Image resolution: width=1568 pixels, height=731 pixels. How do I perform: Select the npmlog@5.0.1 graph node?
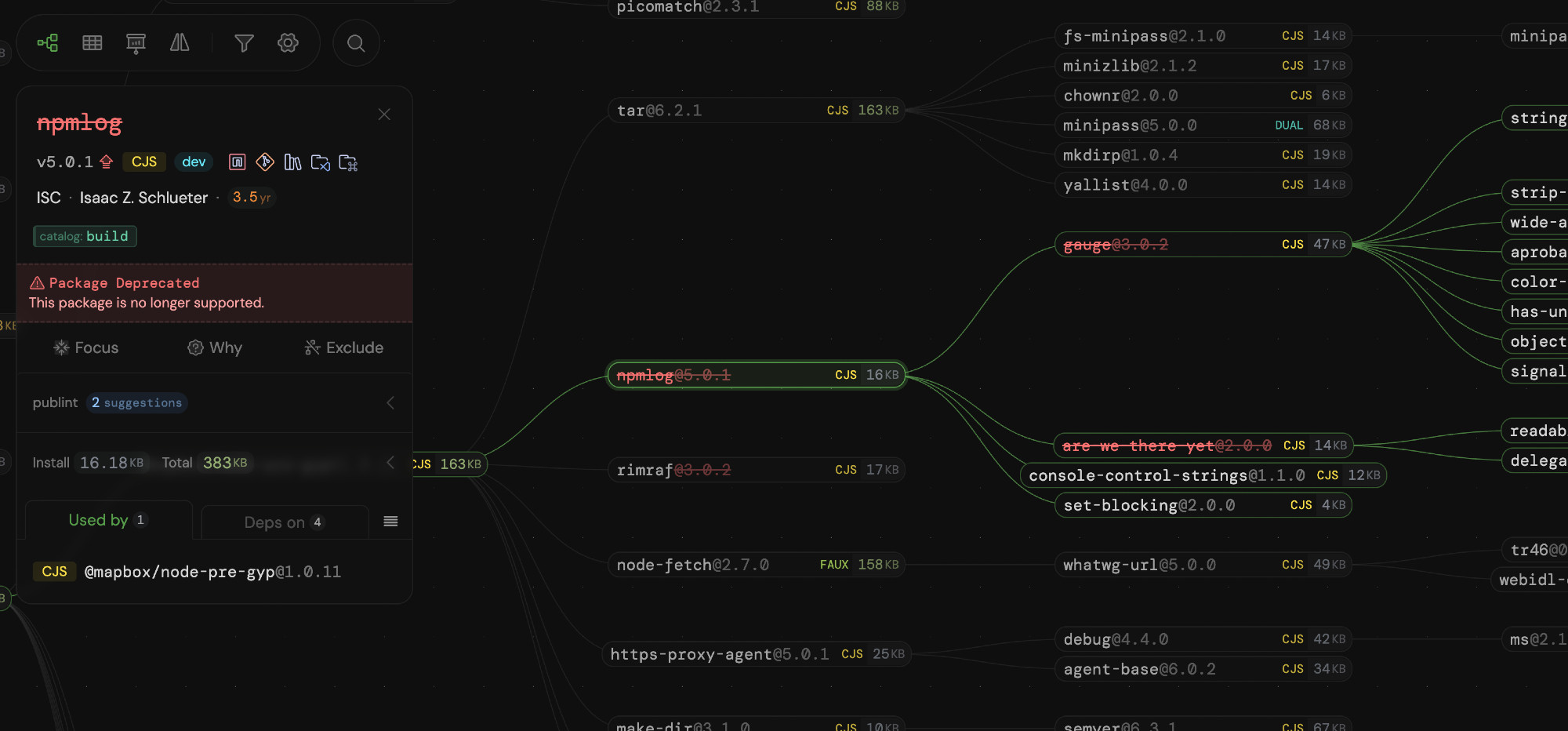[757, 375]
